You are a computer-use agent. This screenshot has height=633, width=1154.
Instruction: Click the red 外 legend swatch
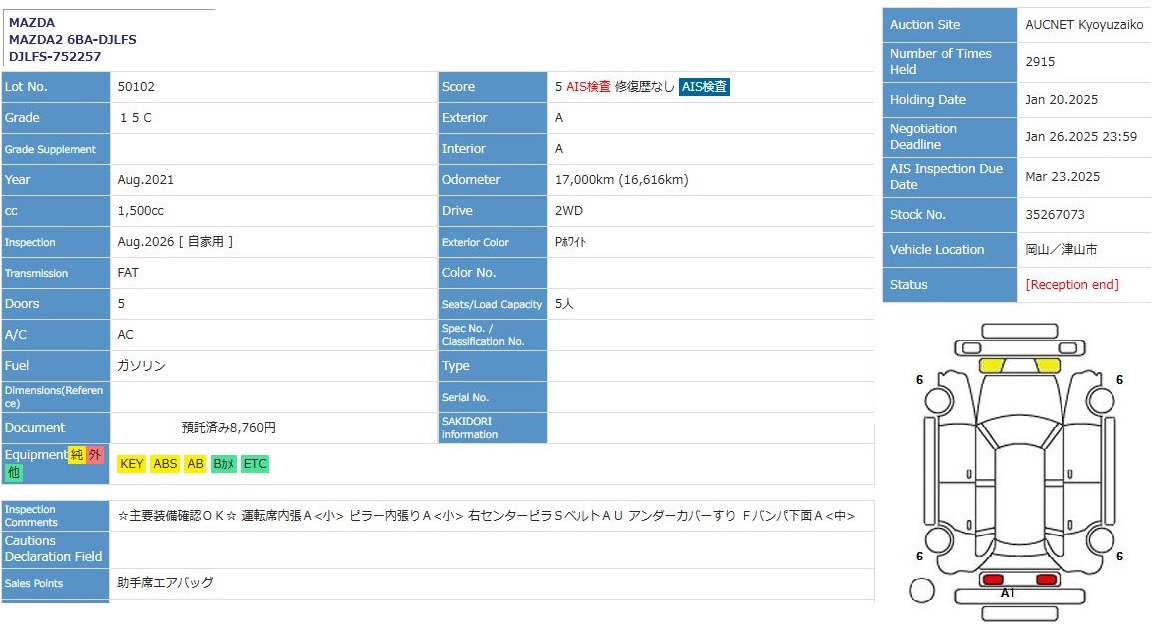coord(95,455)
